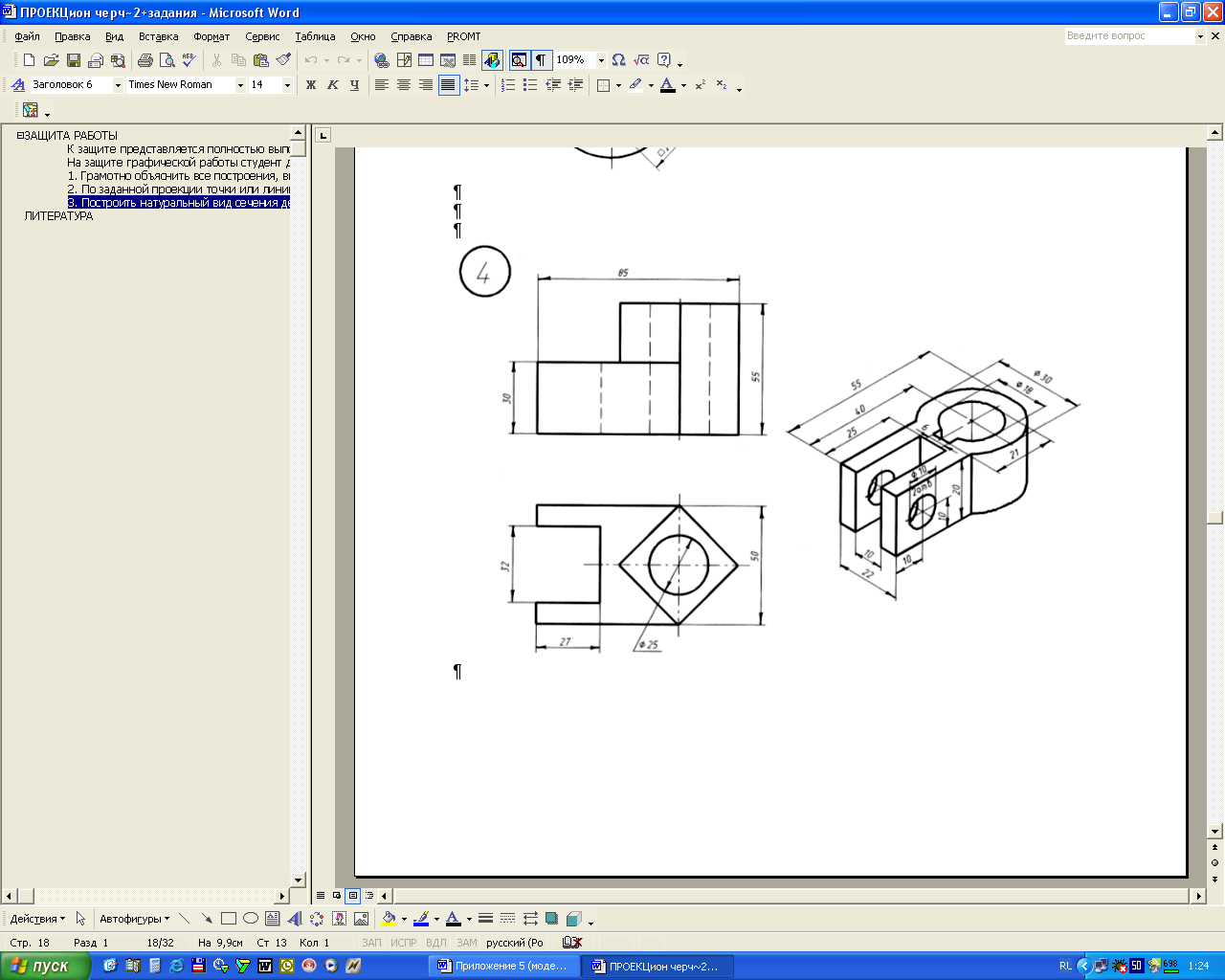Select the rectangle drawing tool
The image size is (1225, 980).
tap(229, 919)
